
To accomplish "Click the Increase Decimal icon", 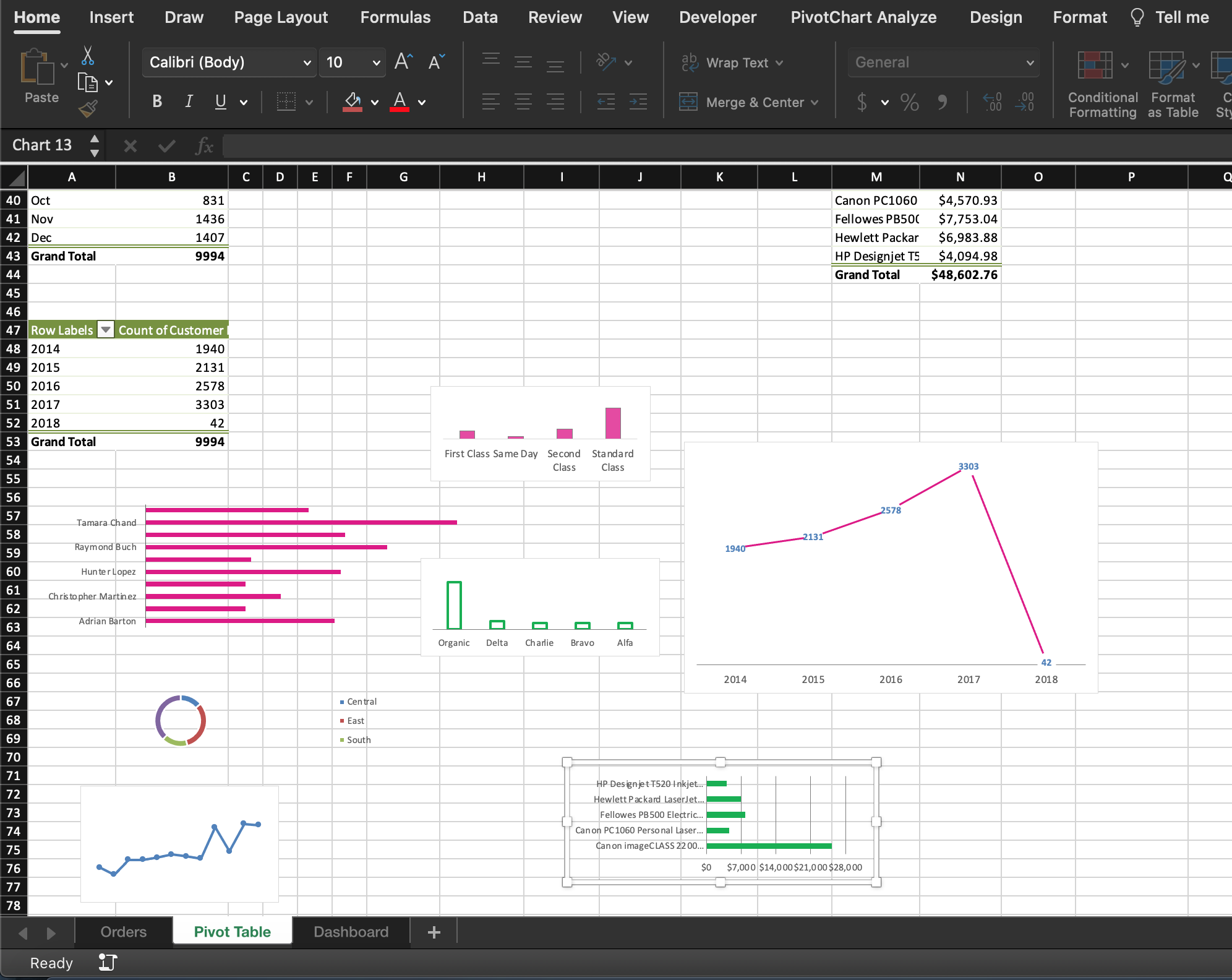I will [x=992, y=102].
